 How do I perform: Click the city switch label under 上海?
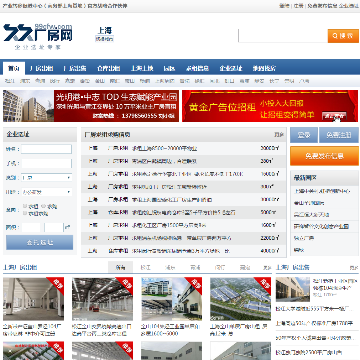(104, 39)
